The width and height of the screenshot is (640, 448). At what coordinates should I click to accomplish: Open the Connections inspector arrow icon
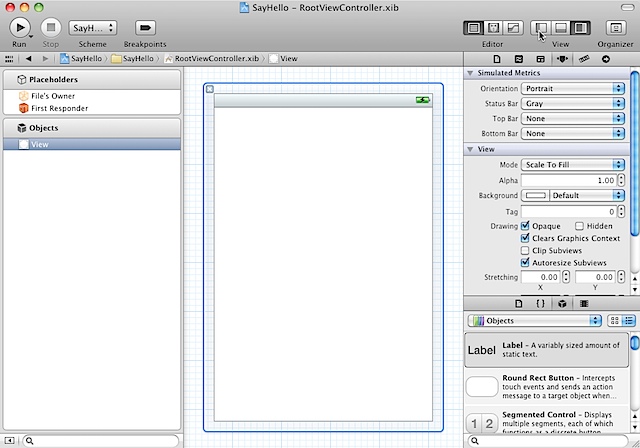point(606,59)
